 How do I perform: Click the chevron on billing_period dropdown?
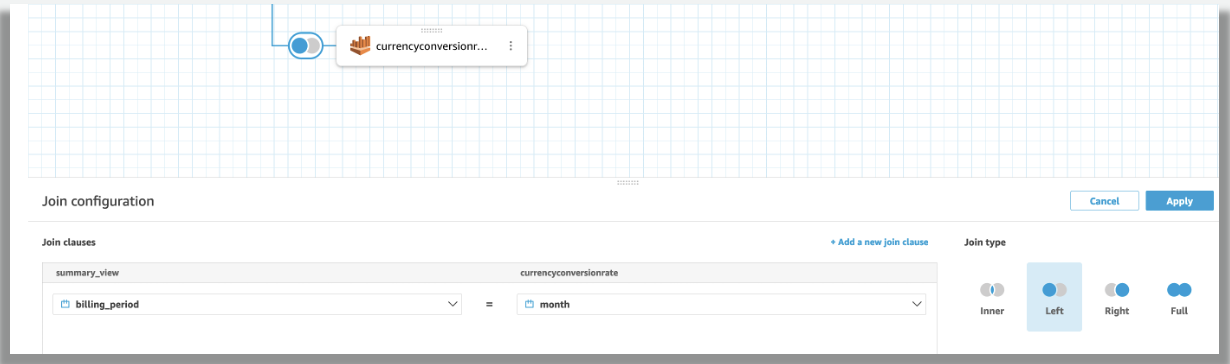tap(452, 304)
